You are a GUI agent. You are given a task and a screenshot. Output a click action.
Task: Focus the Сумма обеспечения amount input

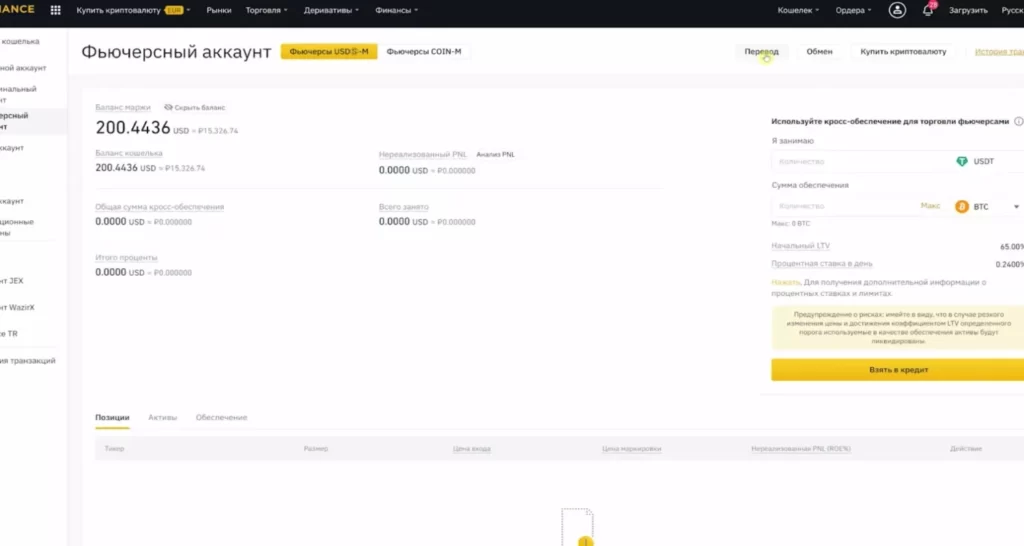point(844,206)
